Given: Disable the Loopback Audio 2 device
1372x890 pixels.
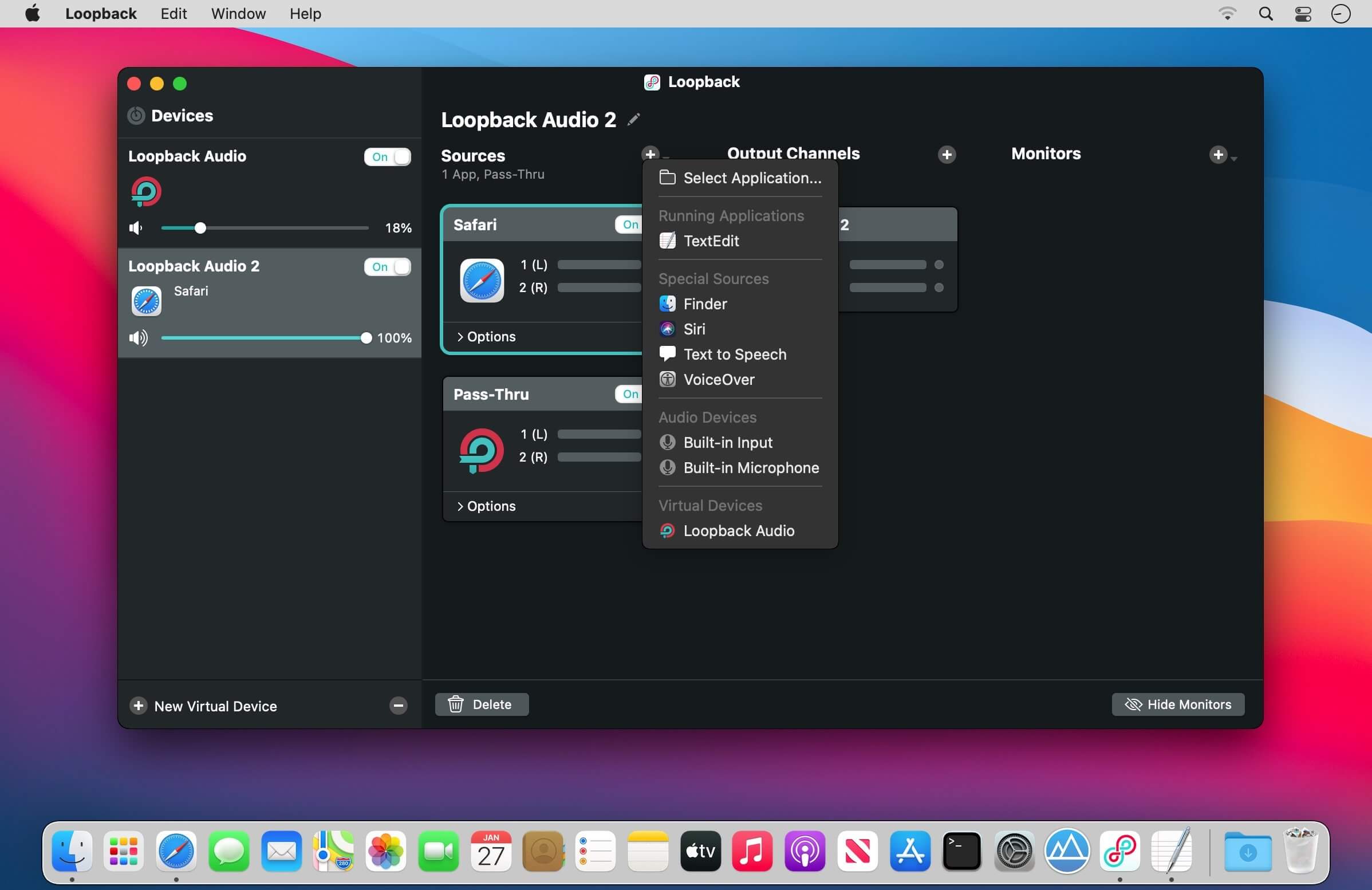Looking at the screenshot, I should [388, 266].
